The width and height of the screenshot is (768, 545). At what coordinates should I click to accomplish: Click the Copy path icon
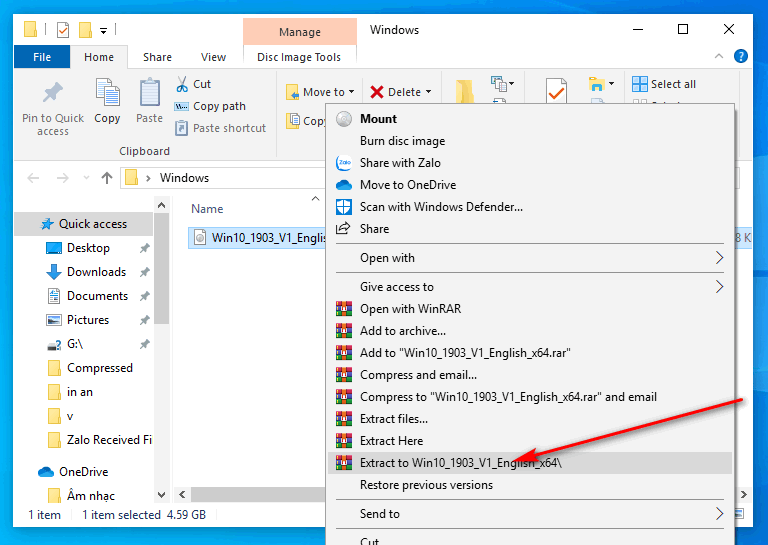pyautogui.click(x=182, y=106)
